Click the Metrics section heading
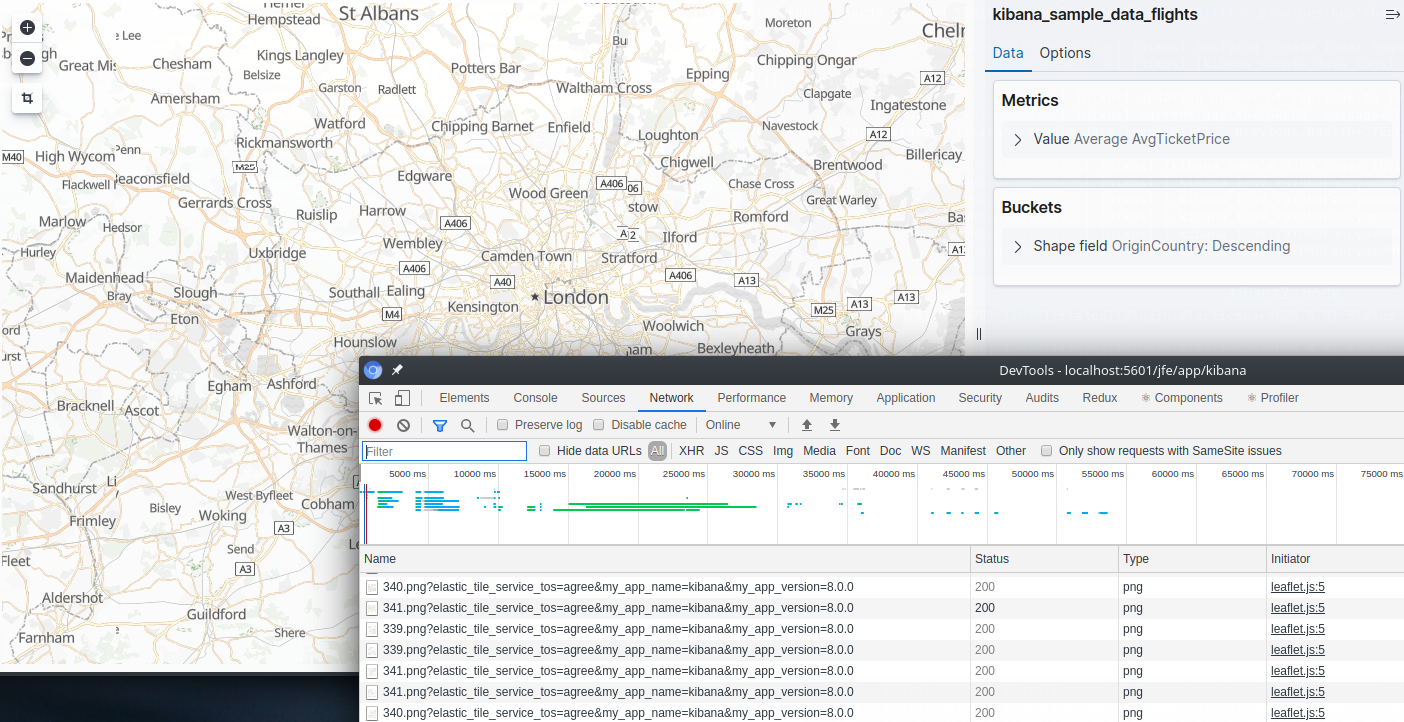Screen dimensions: 1404x722 [x=1030, y=100]
